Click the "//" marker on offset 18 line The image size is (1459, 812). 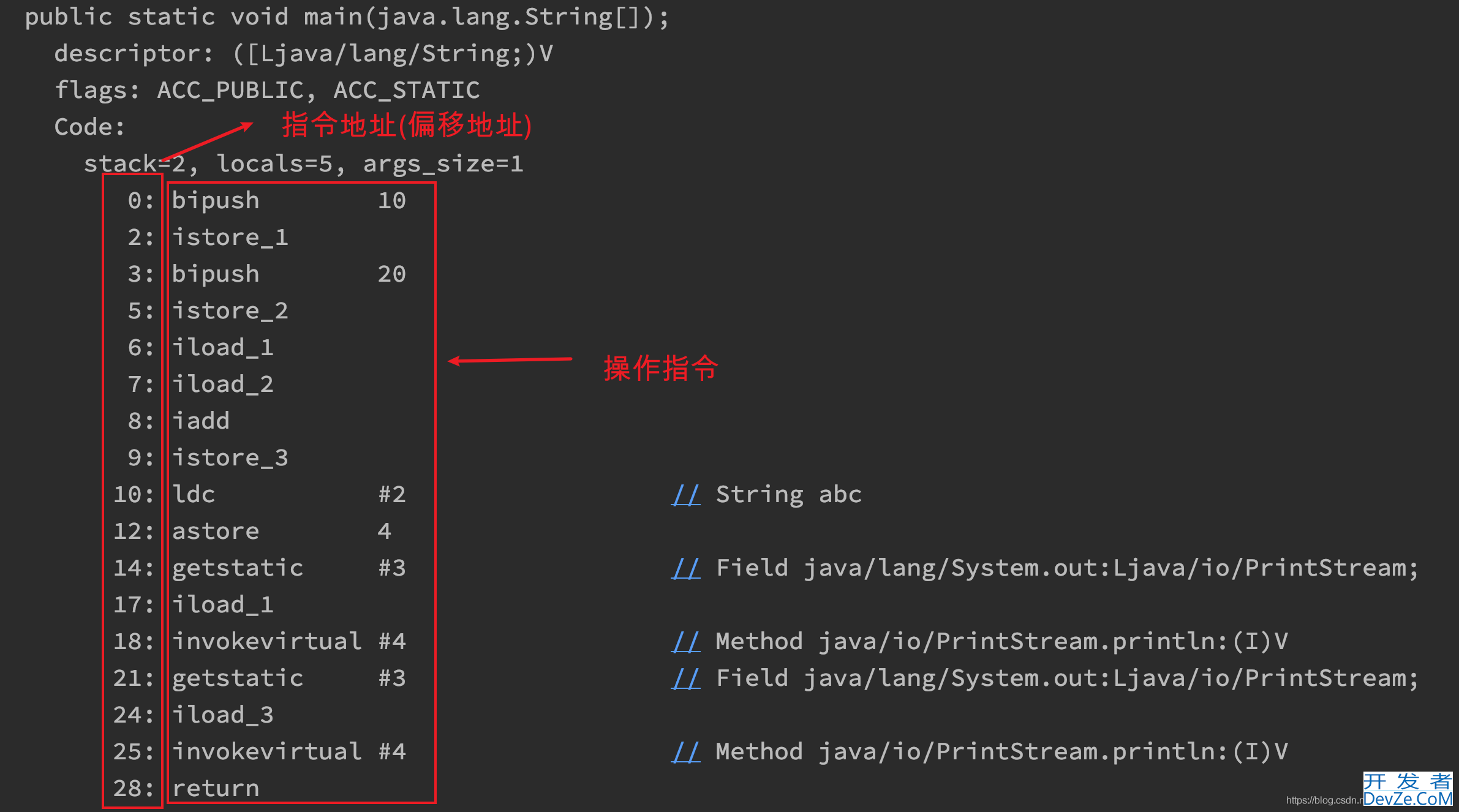(685, 642)
